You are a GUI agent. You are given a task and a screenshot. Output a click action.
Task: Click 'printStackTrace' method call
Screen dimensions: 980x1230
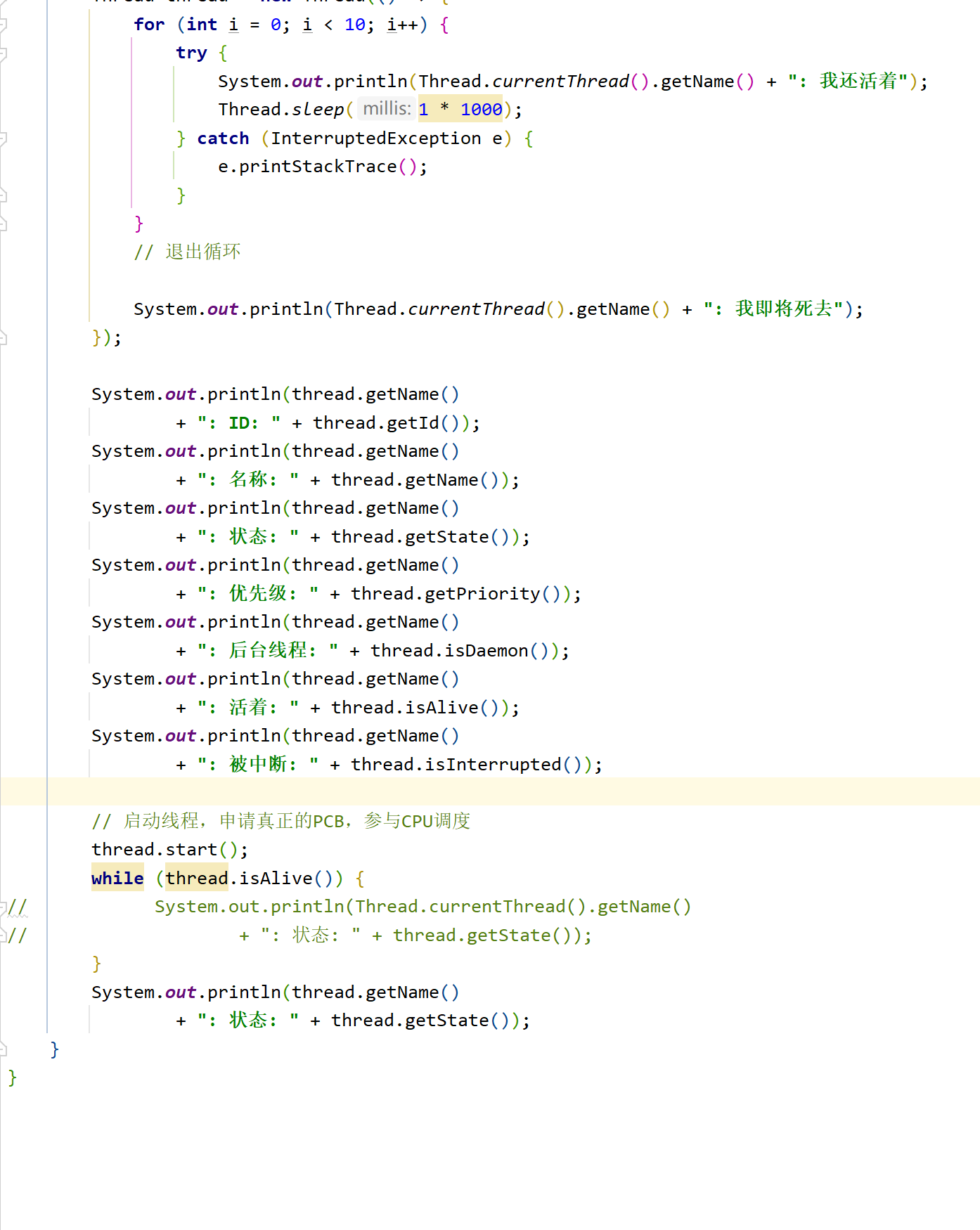tap(318, 167)
